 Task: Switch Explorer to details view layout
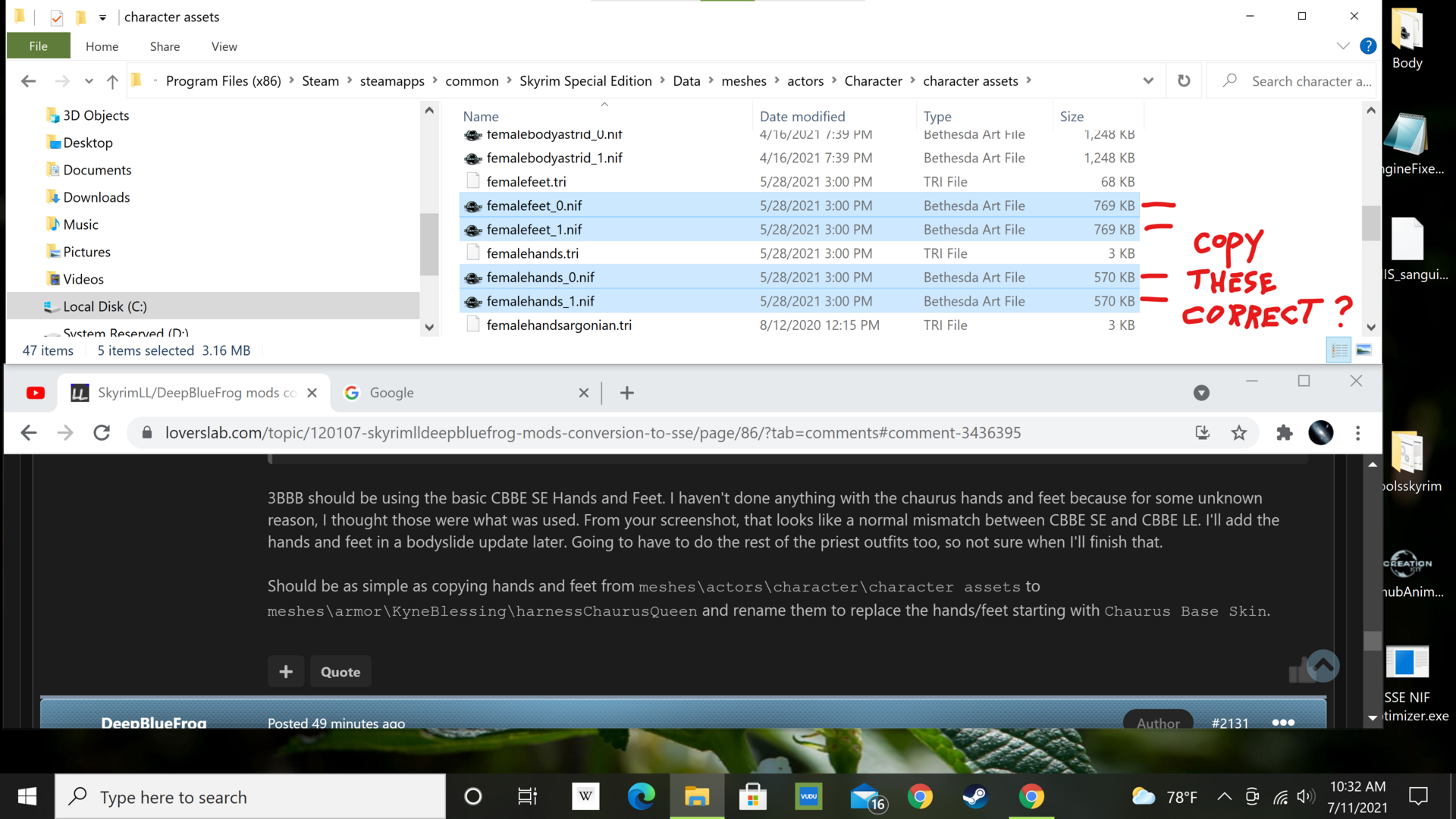pos(1339,350)
